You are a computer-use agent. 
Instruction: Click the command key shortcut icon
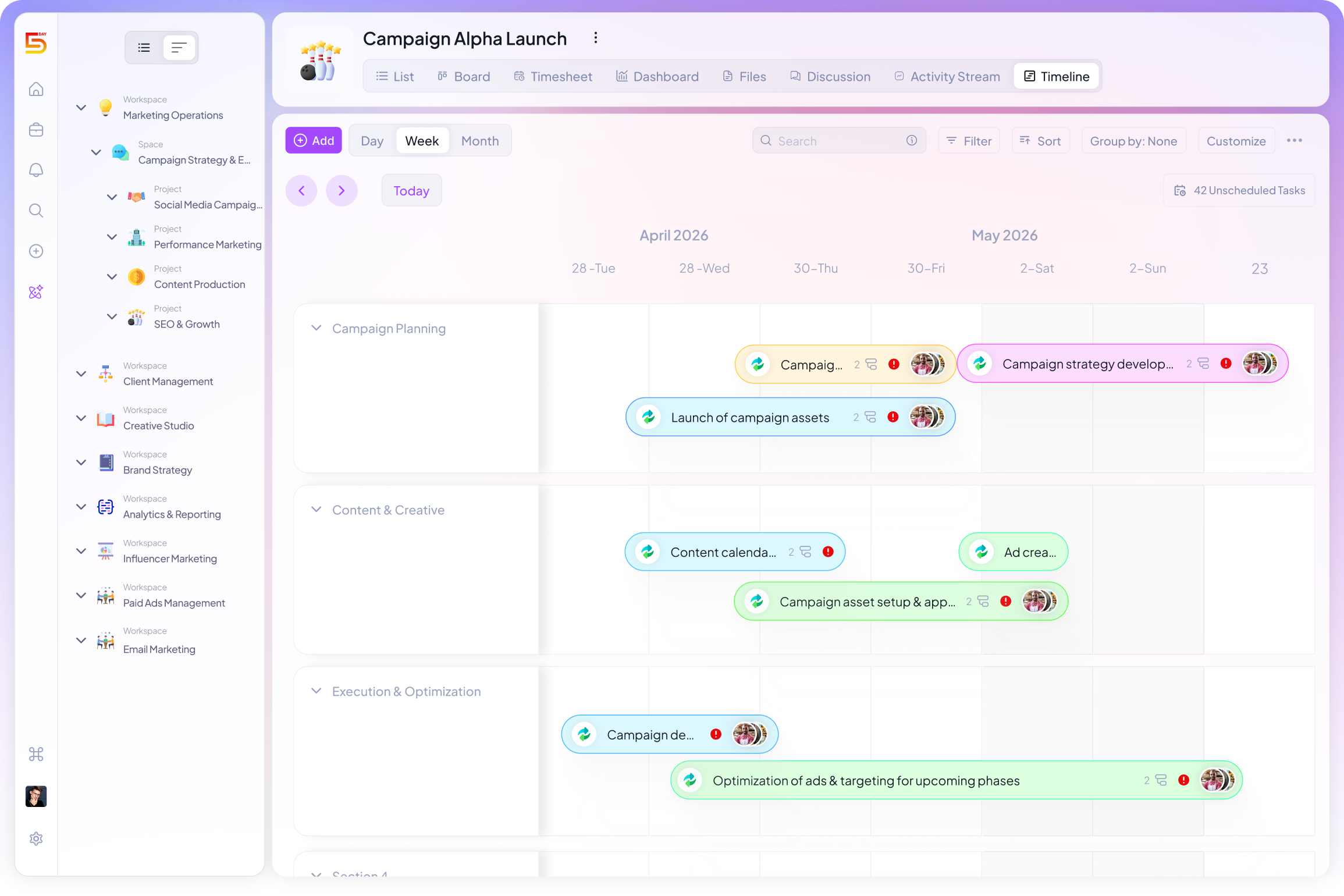36,754
